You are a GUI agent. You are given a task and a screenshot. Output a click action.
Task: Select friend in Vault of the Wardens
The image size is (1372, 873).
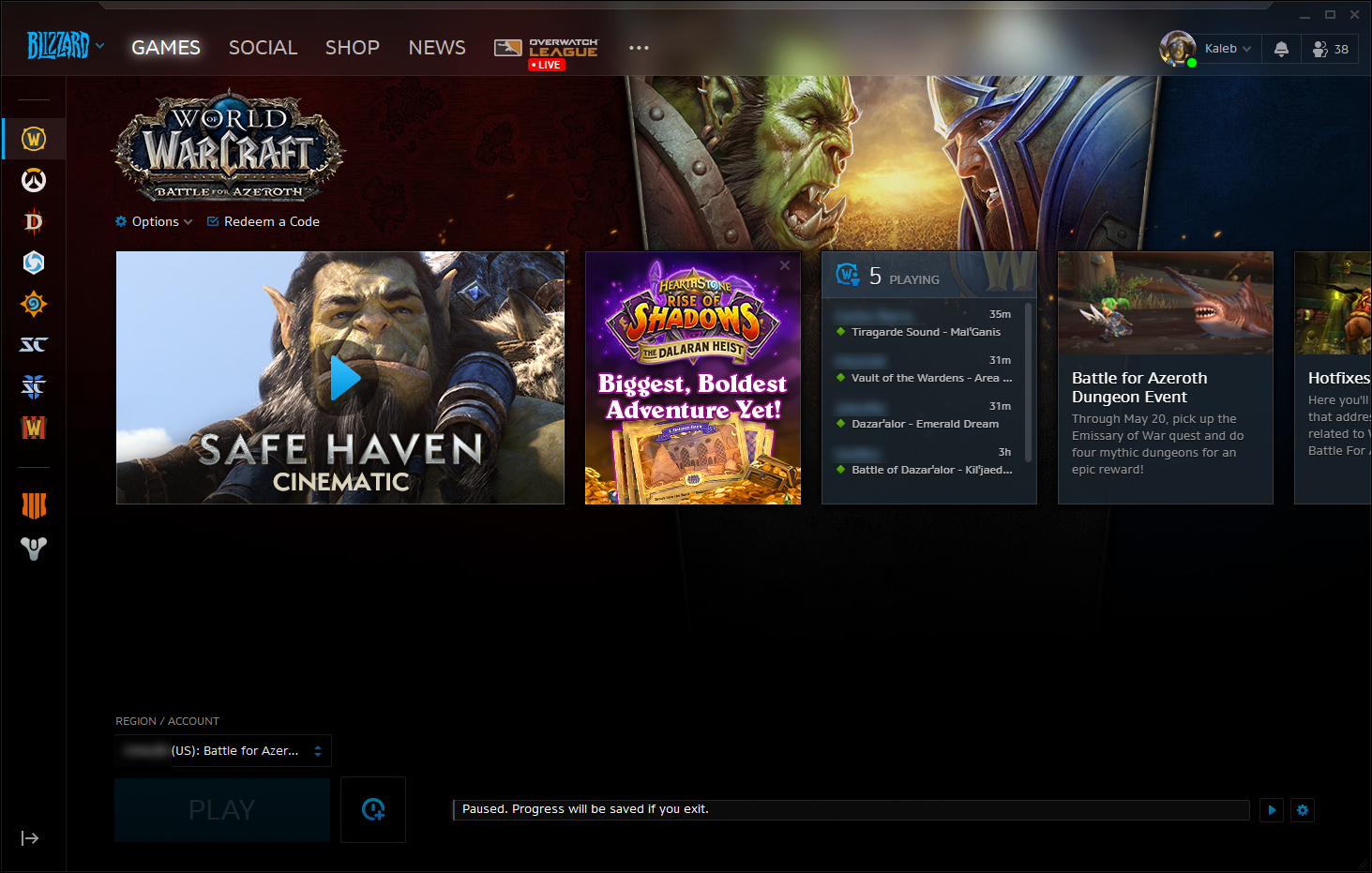pyautogui.click(x=925, y=369)
